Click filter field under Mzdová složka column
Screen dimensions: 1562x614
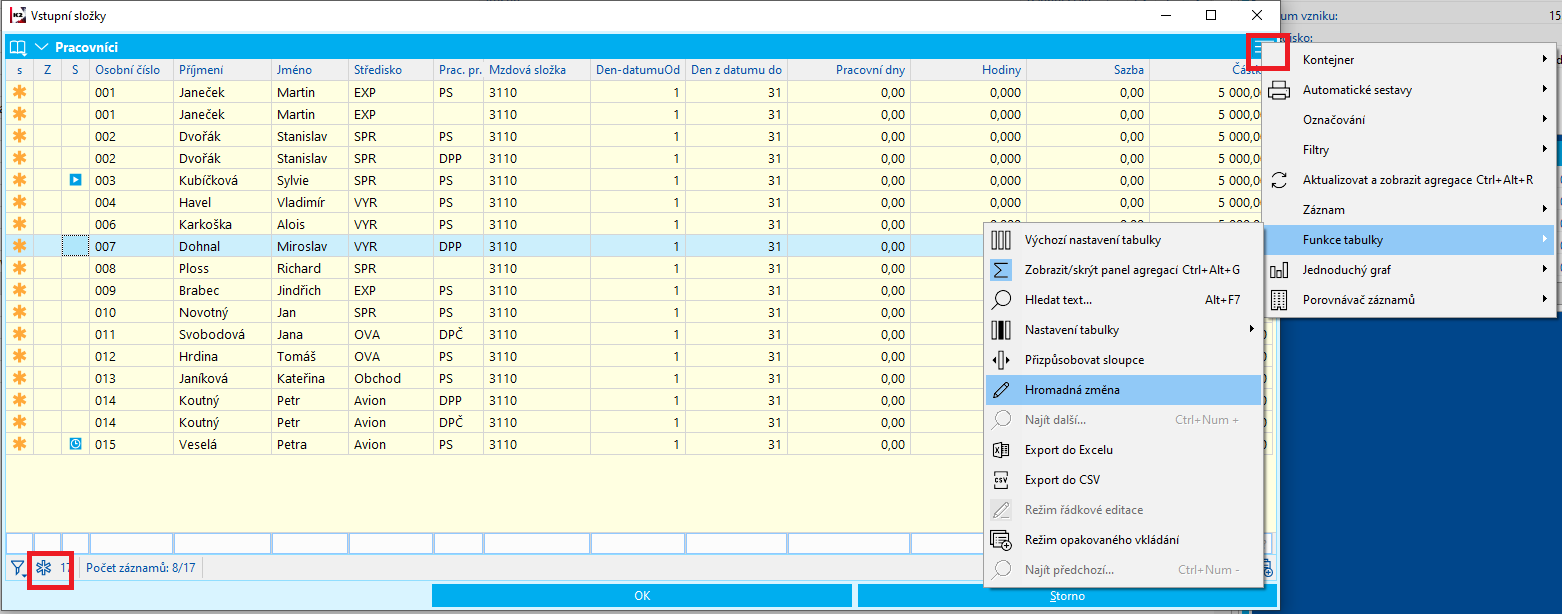point(537,543)
